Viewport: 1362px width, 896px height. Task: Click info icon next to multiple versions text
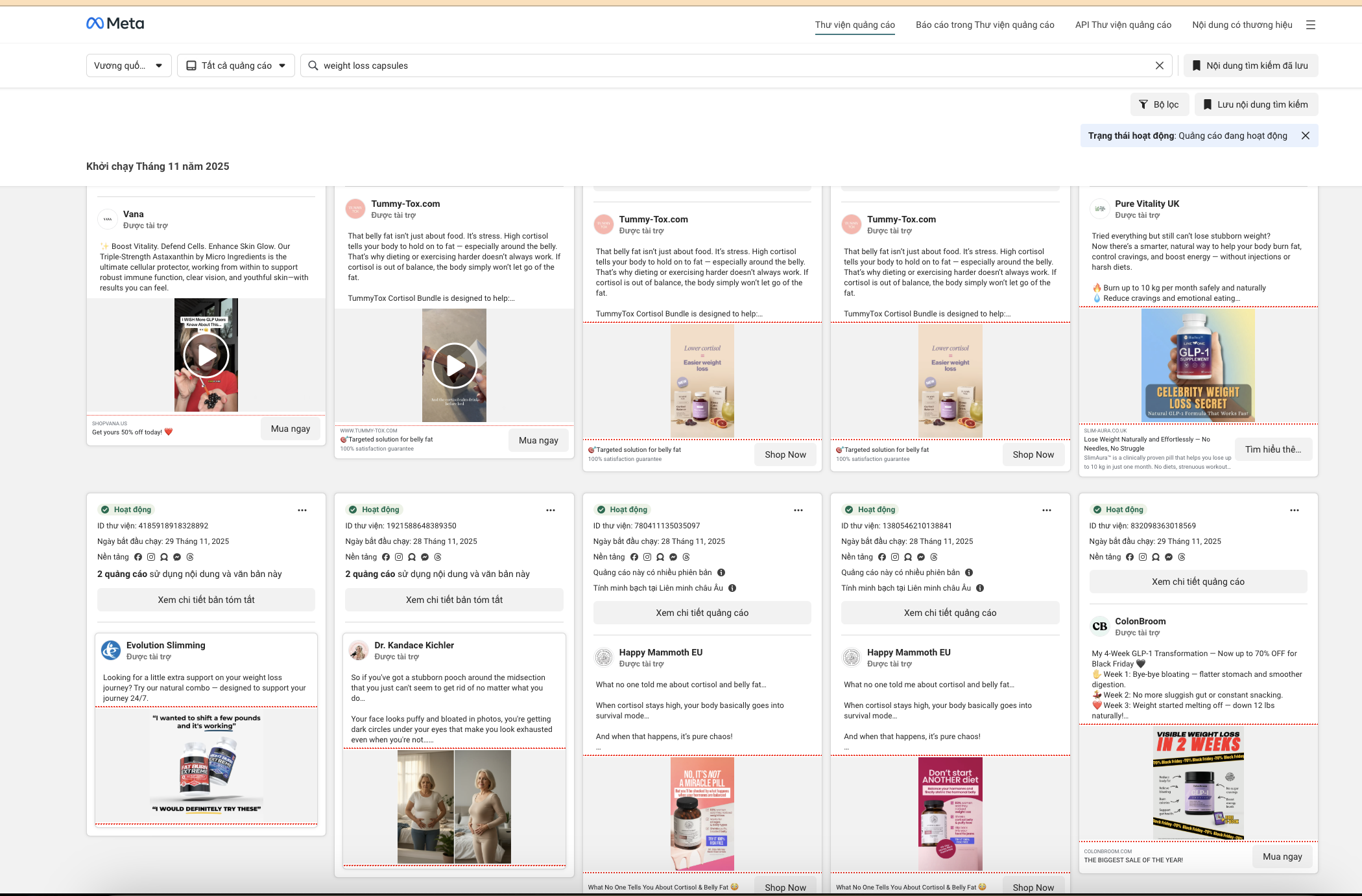click(721, 572)
